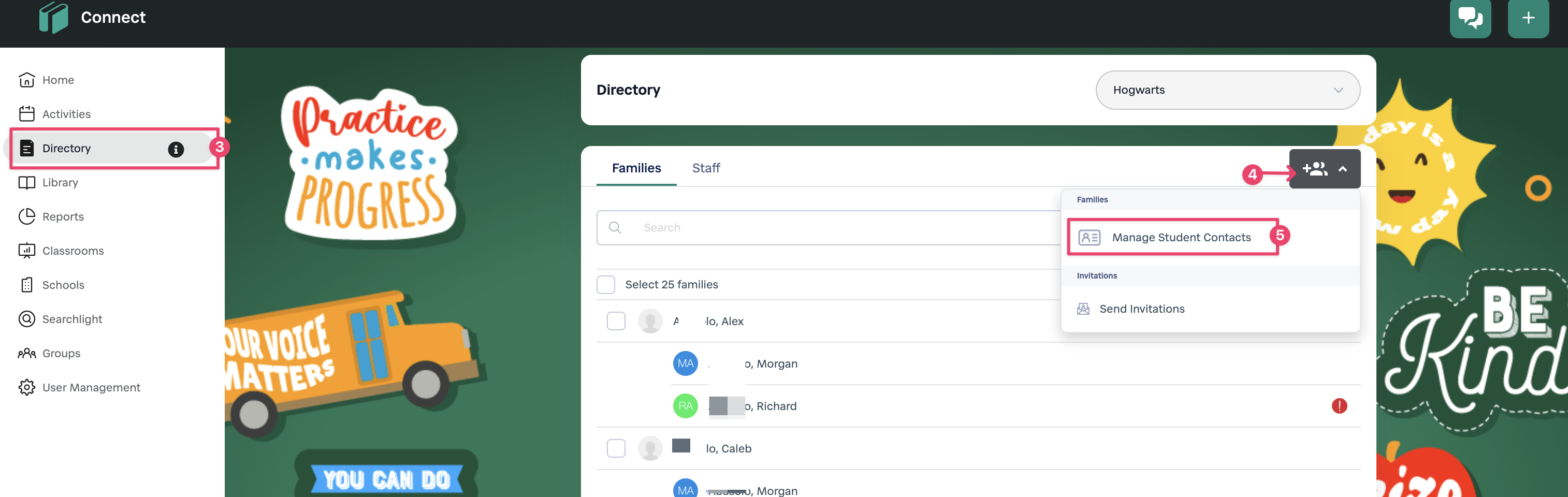Go to Home in the sidebar
This screenshot has width=1568, height=497.
point(58,80)
